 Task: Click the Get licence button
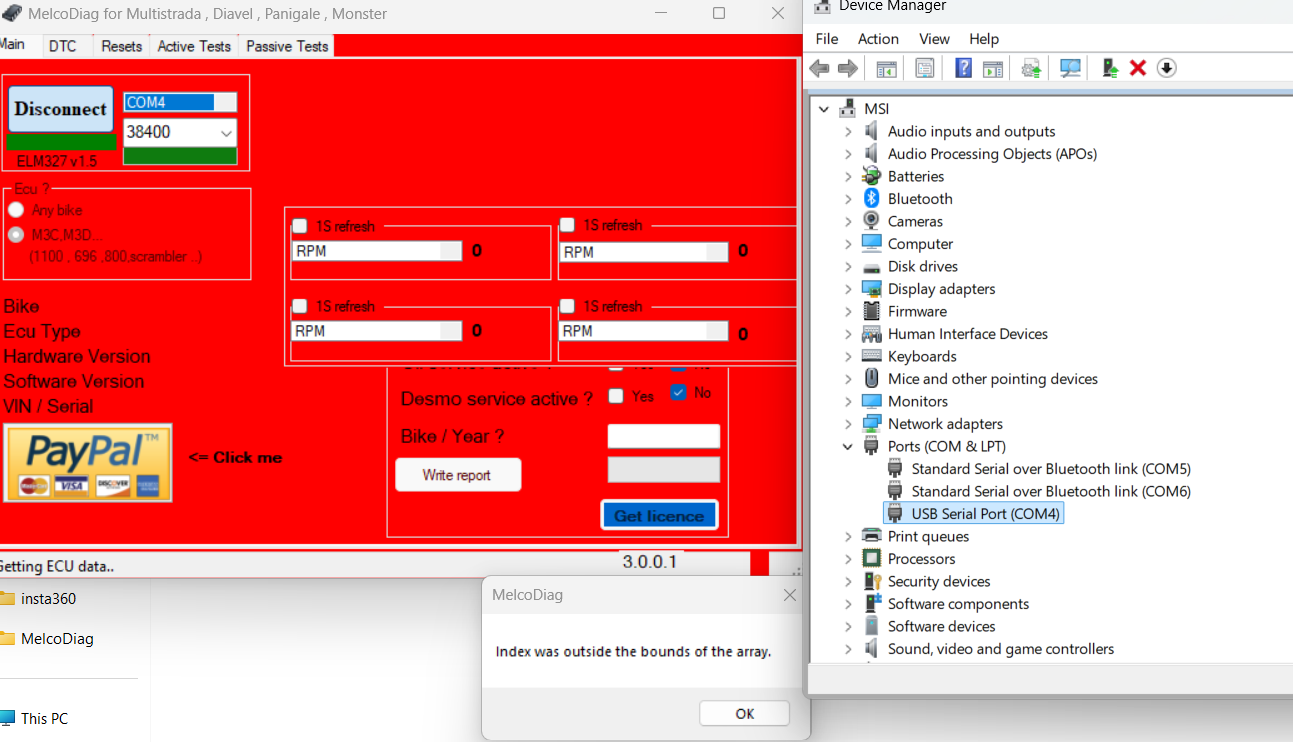point(660,515)
